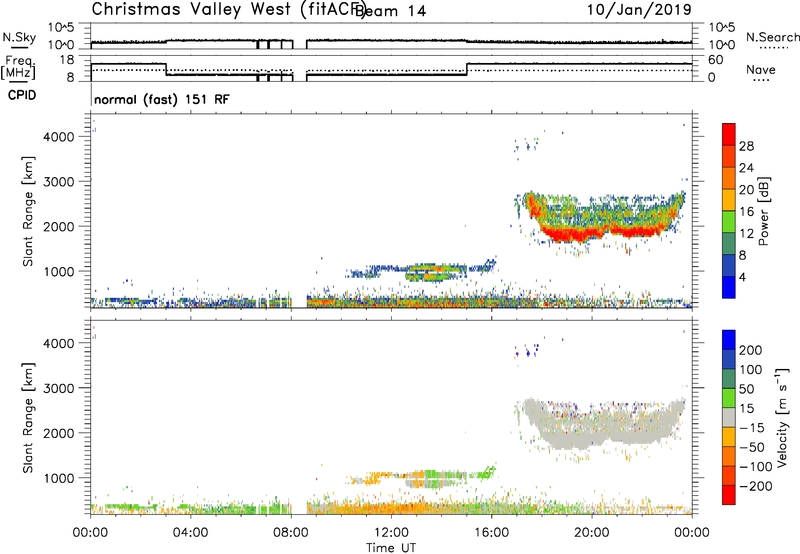
Task: Pick the dark blue top segment of velocity colorbar
Action: click(x=729, y=340)
